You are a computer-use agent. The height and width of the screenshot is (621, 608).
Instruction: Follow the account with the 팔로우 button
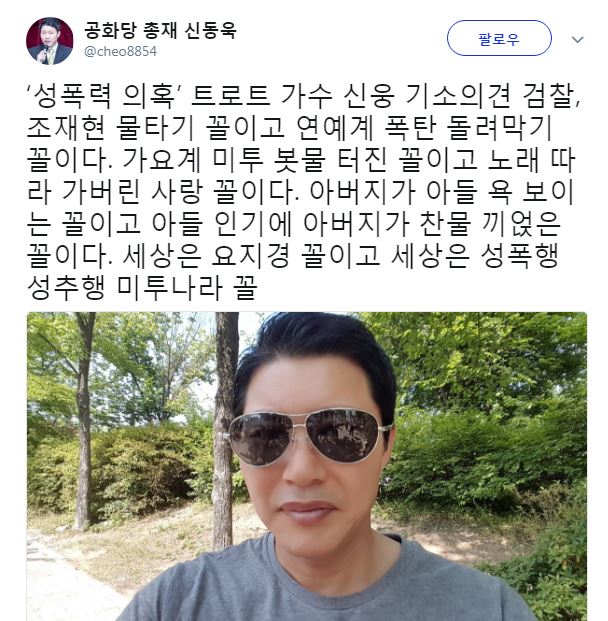point(499,38)
